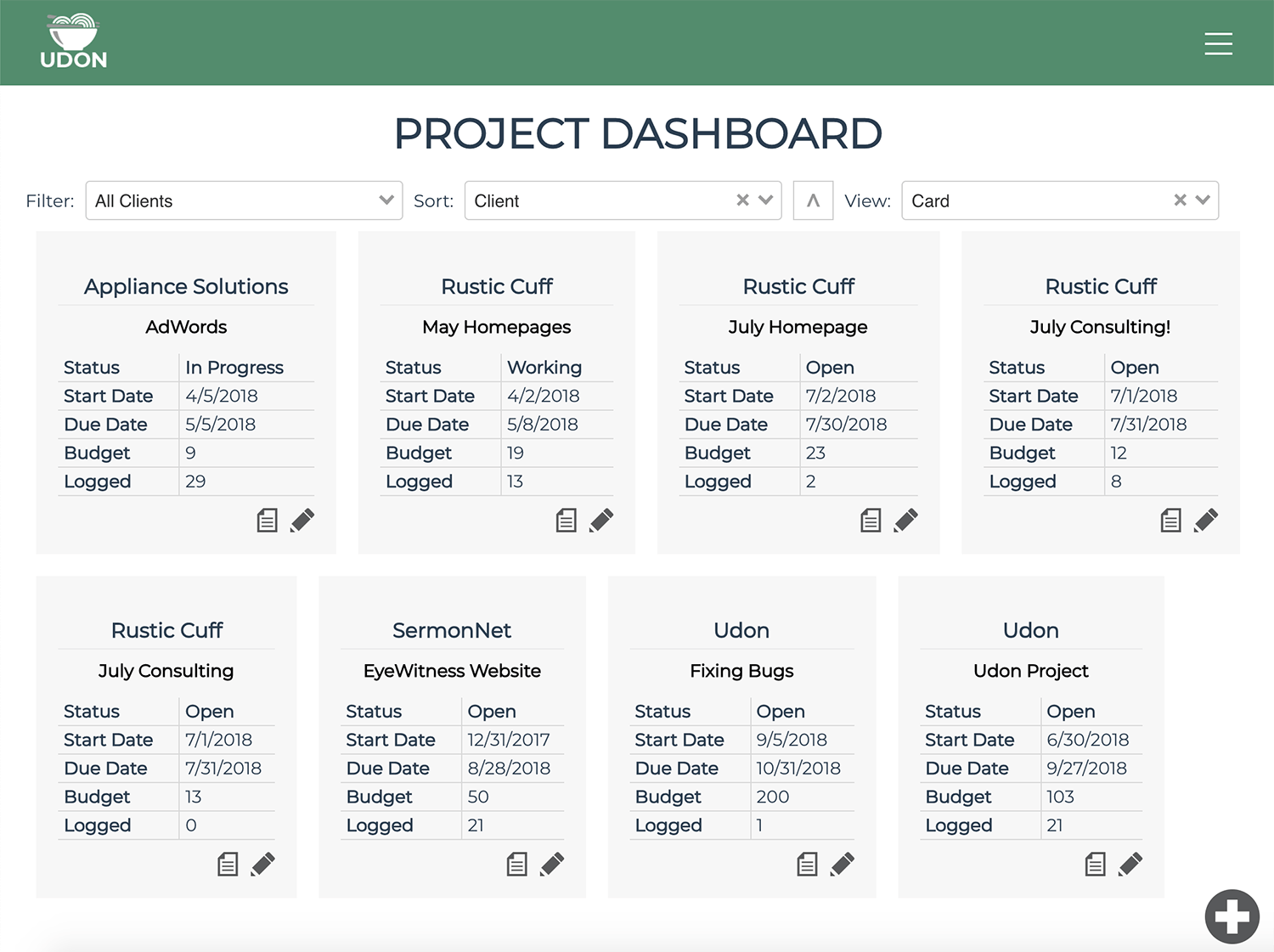Click the Project Dashboard heading
Viewport: 1274px width, 952px height.
638,133
